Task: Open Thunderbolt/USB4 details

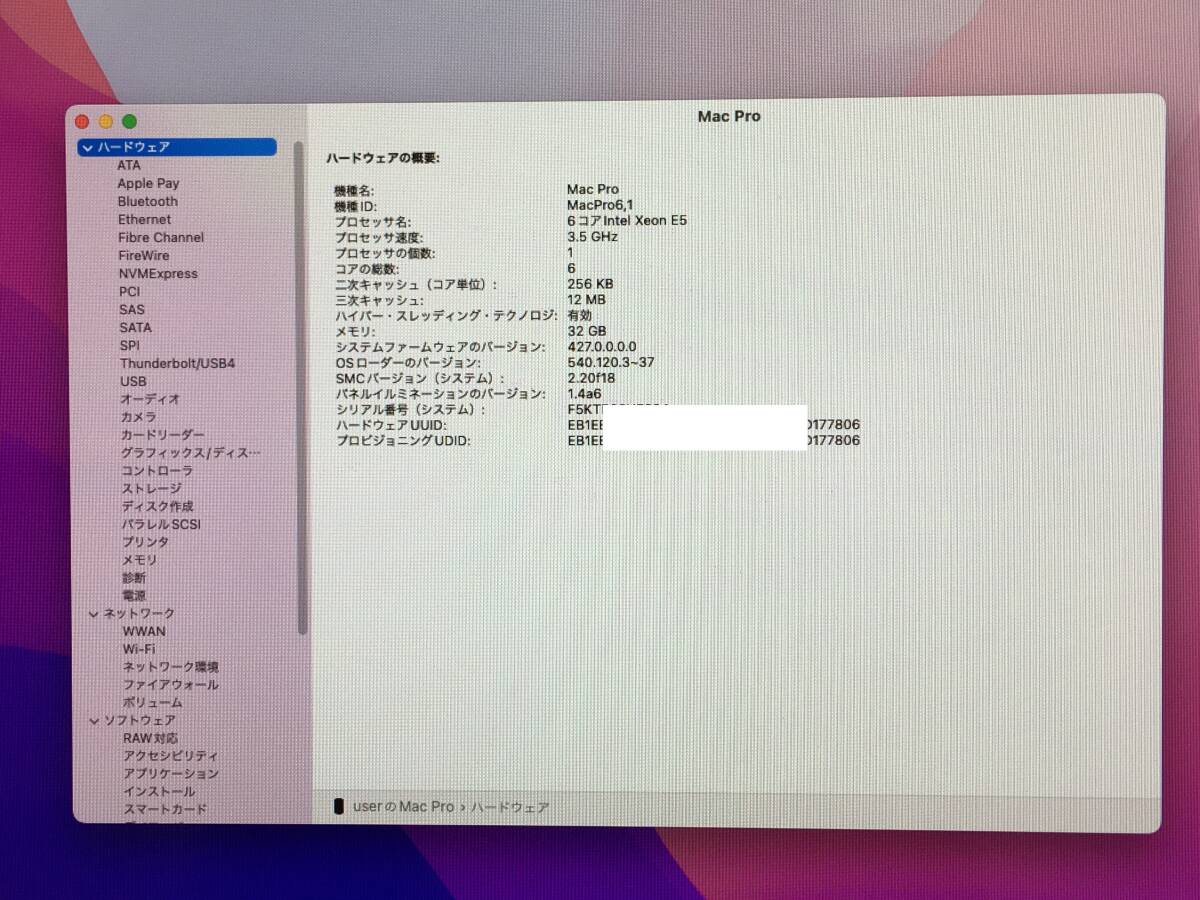Action: pos(178,363)
